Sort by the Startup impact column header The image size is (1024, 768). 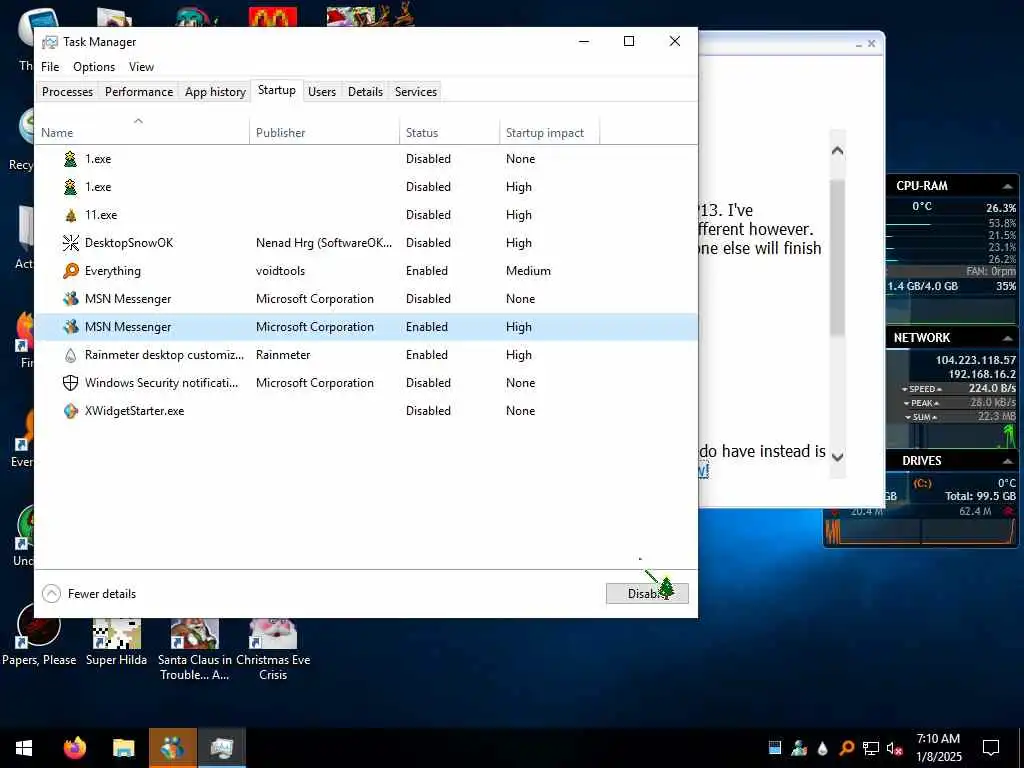549,133
